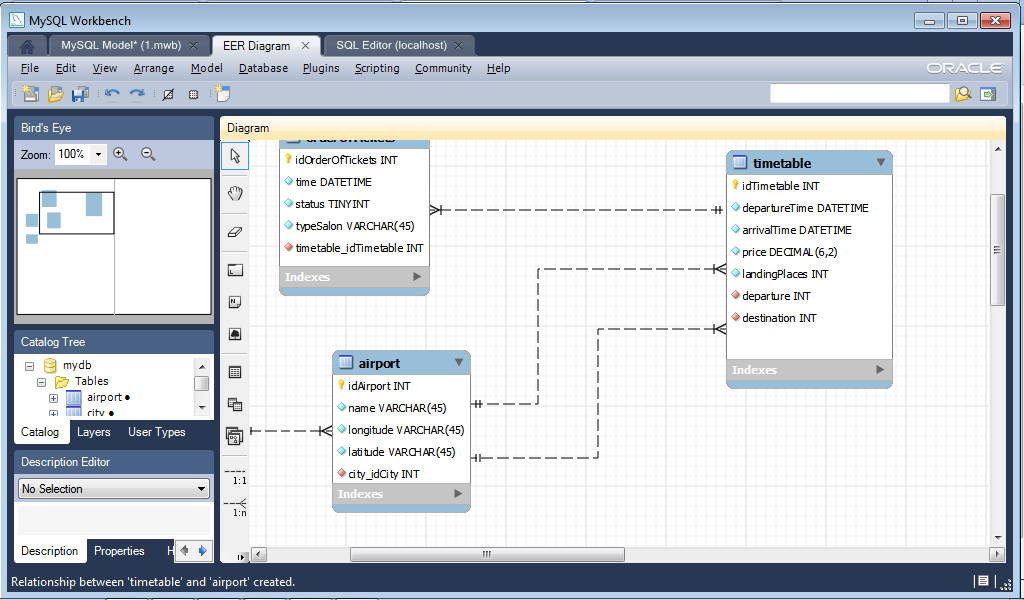1024x600 pixels.
Task: Save the model with the floppy icon
Action: pos(80,94)
